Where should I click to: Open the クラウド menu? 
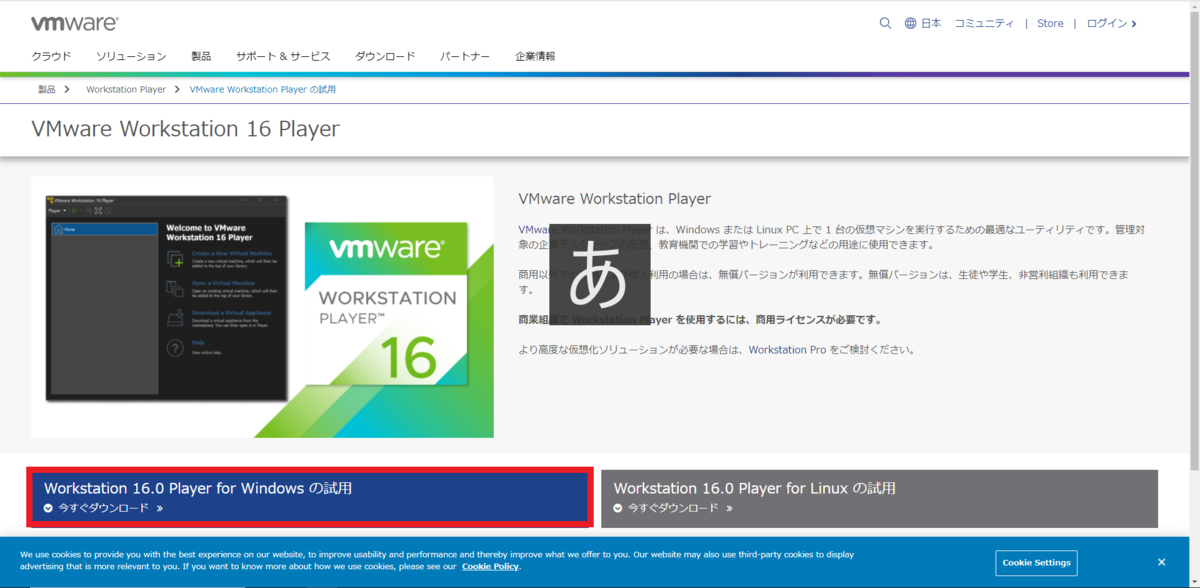[x=51, y=56]
